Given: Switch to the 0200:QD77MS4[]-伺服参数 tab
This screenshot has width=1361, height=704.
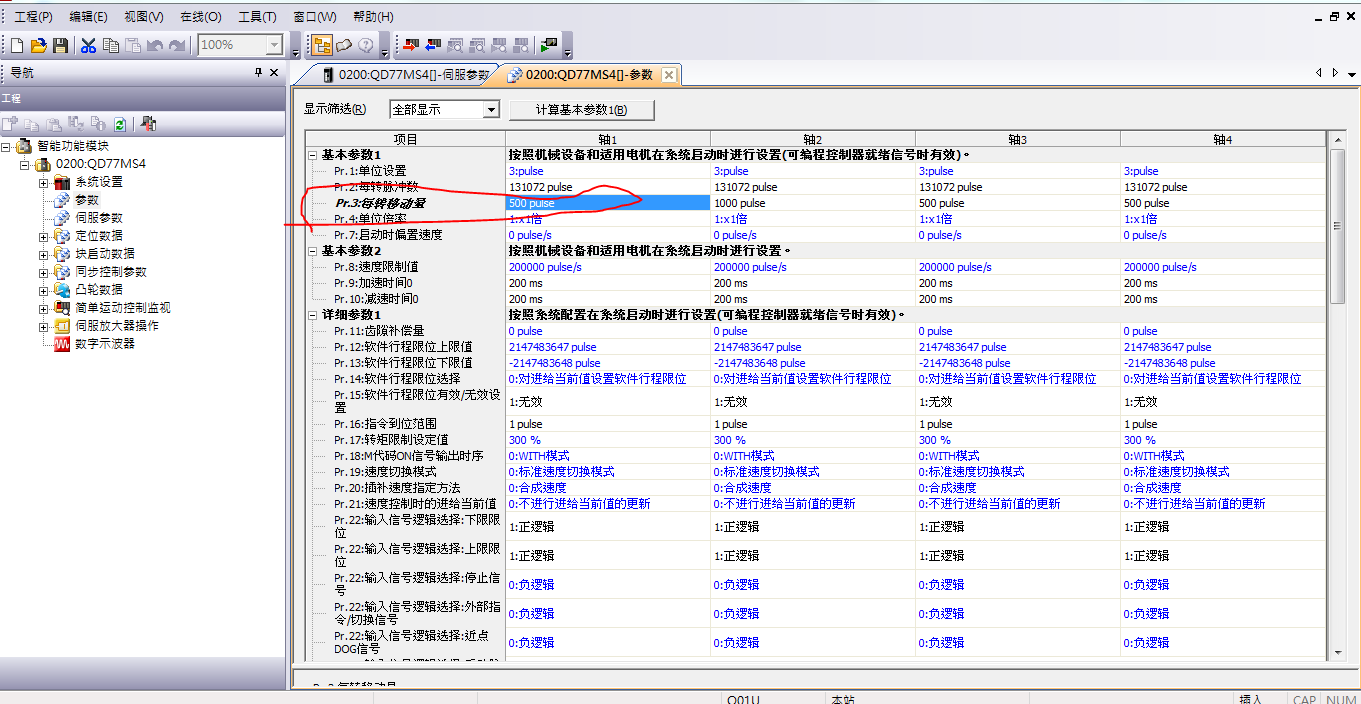Looking at the screenshot, I should [x=405, y=75].
